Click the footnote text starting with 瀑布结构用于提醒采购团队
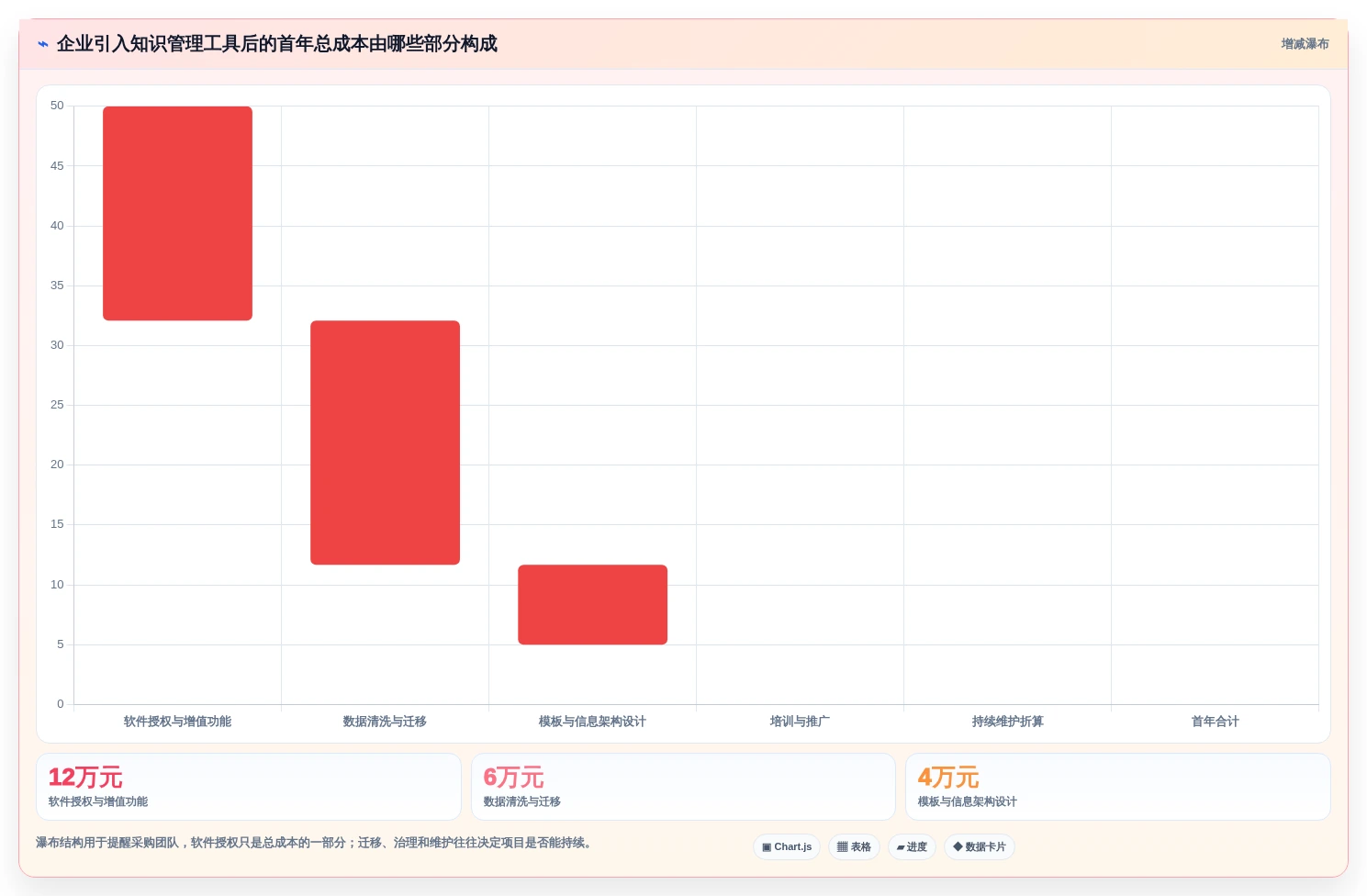This screenshot has height=896, width=1367. pyautogui.click(x=316, y=843)
